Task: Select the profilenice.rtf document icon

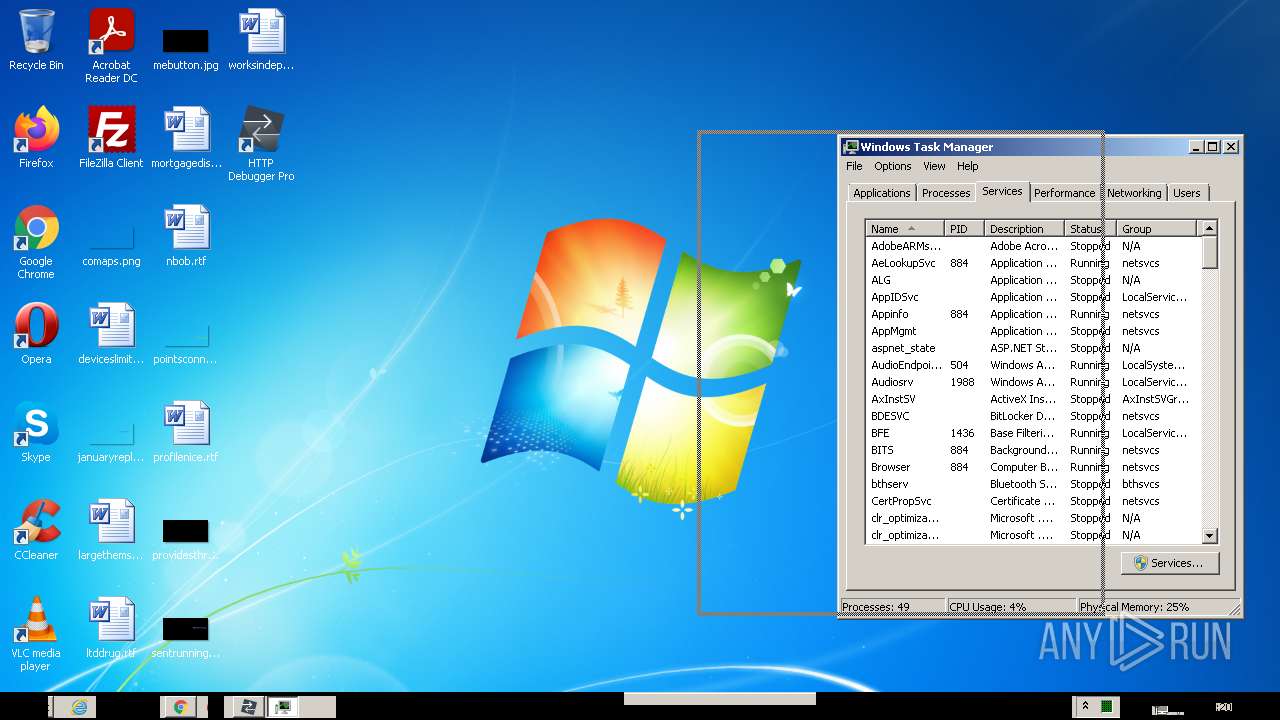Action: coord(186,432)
